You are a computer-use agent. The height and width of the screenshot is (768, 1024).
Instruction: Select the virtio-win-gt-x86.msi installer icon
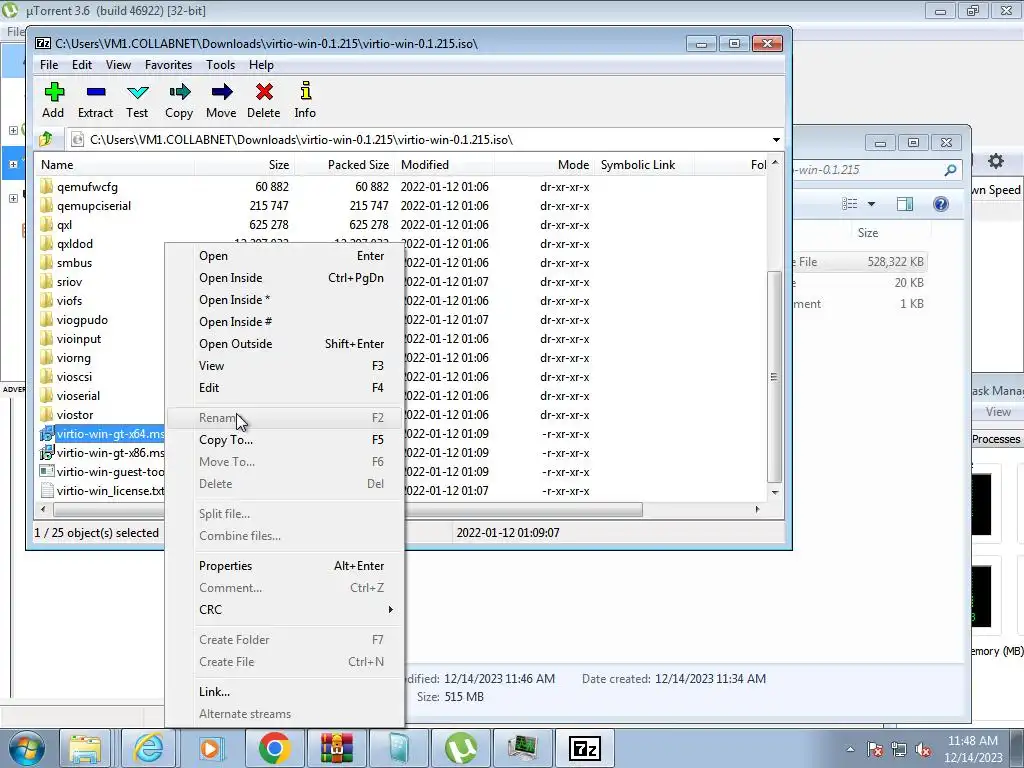click(x=46, y=453)
